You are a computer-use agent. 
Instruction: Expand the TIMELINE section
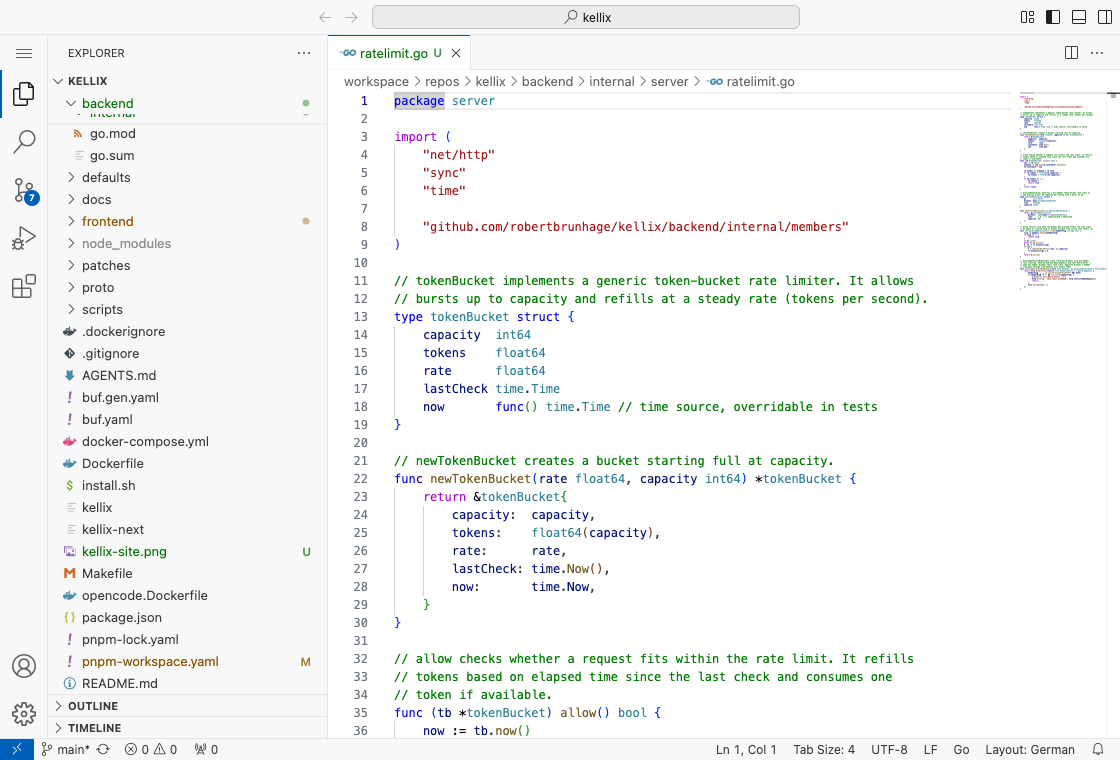188,728
